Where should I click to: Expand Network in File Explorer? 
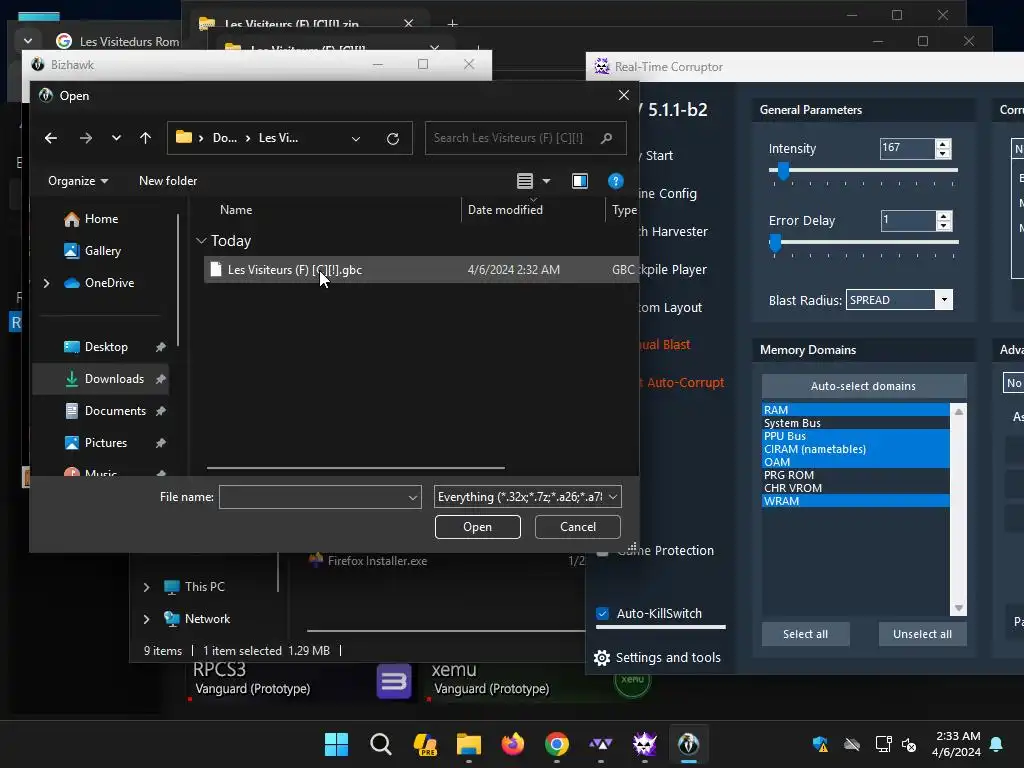point(146,619)
